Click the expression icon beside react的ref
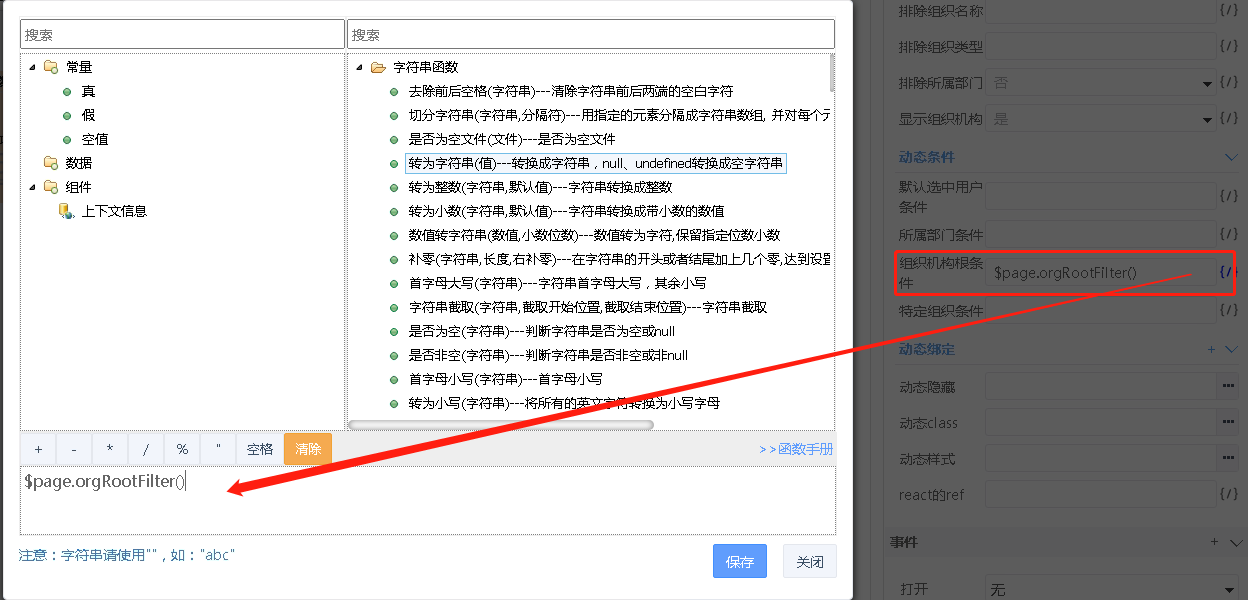This screenshot has width=1248, height=600. coord(1229,494)
